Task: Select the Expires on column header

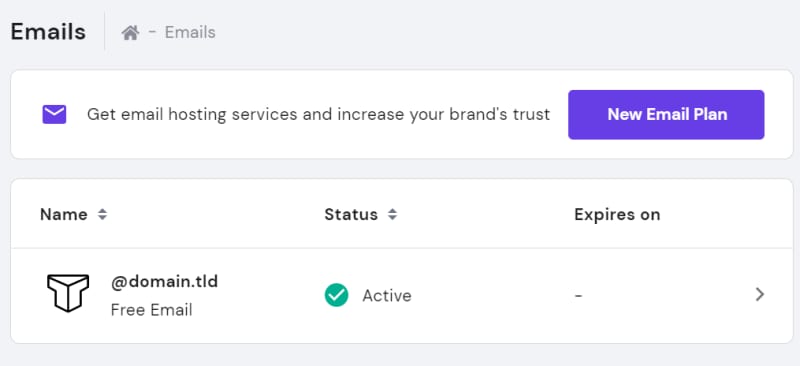Action: [x=617, y=214]
